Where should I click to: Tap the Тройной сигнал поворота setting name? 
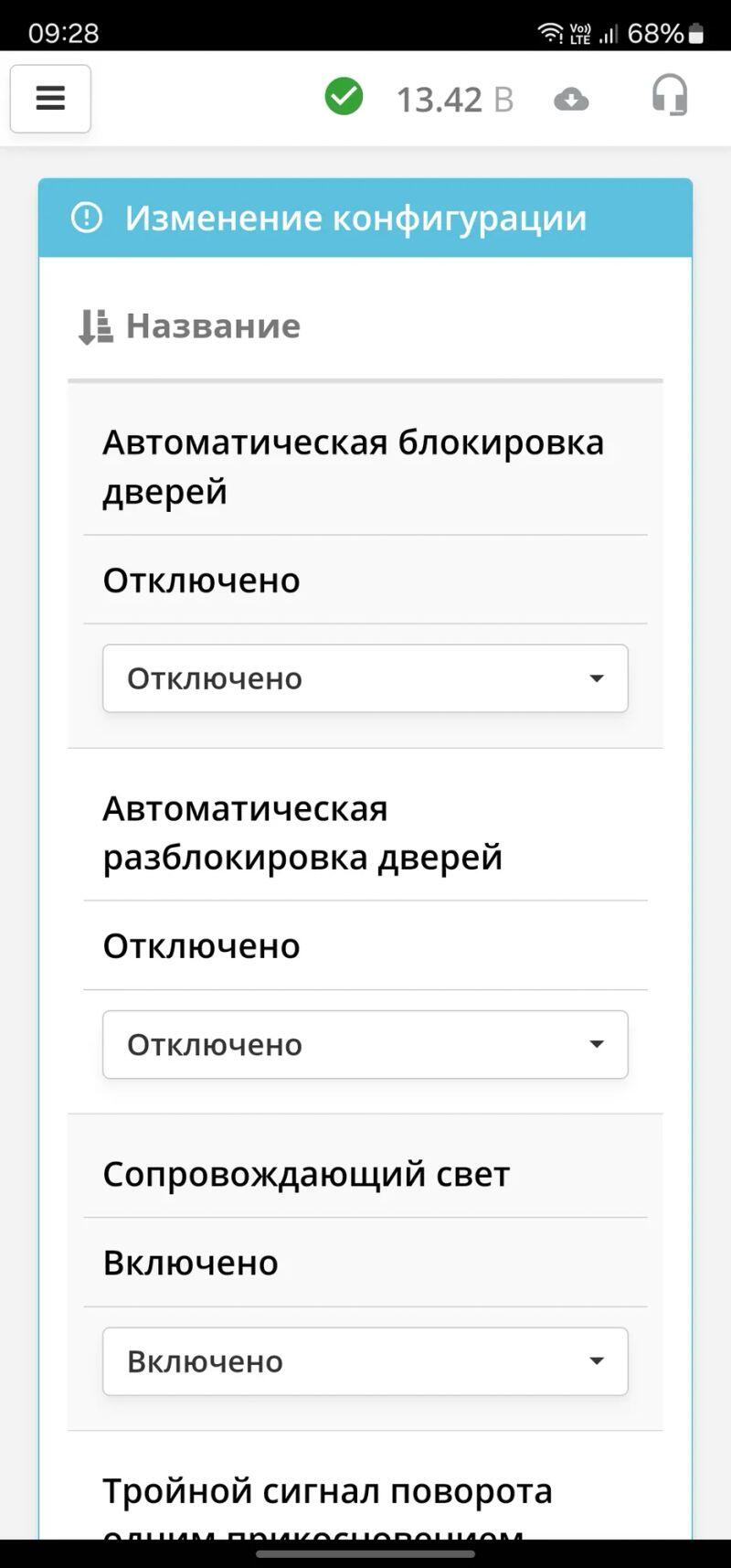(x=327, y=1491)
